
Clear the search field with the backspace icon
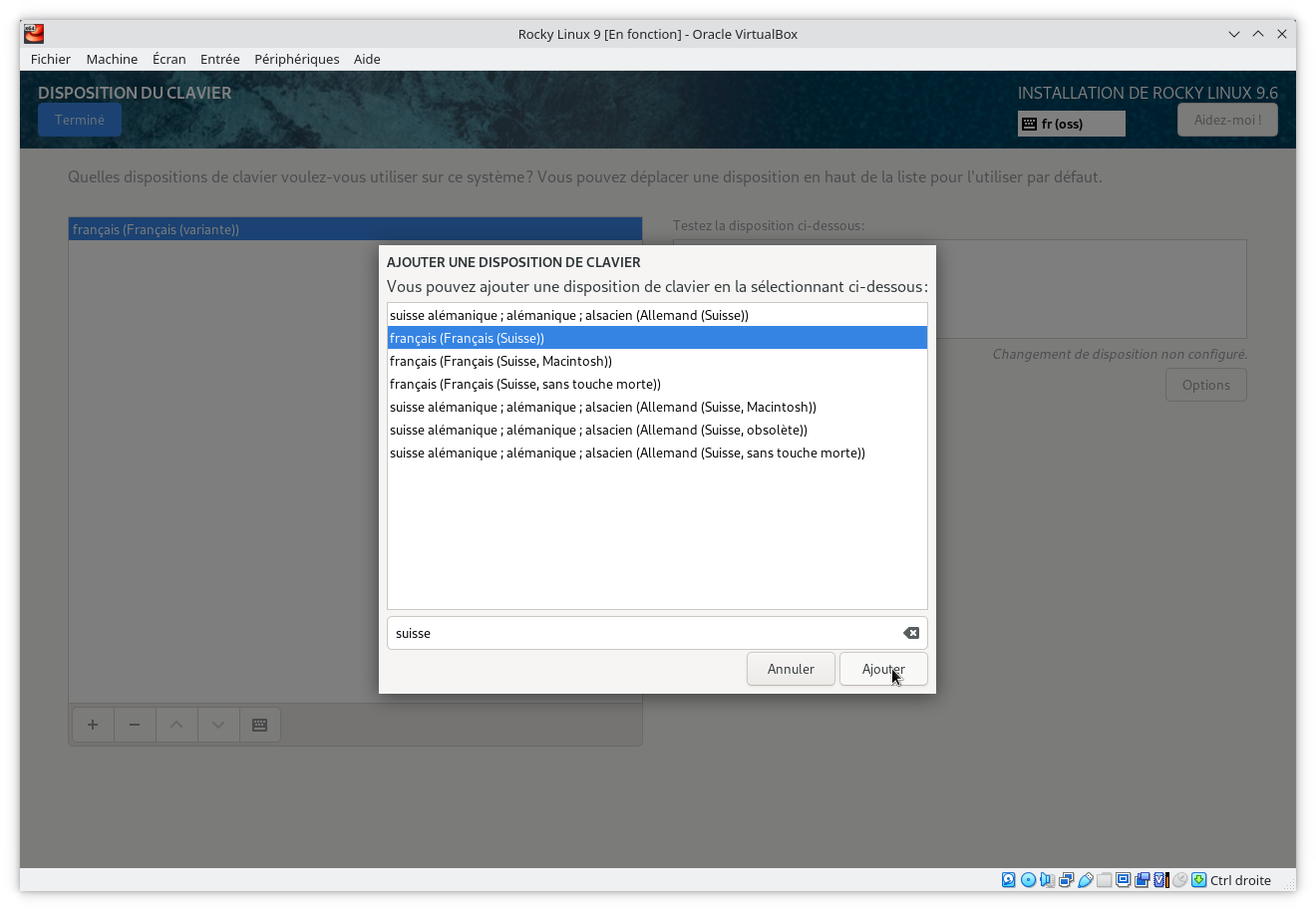910,633
